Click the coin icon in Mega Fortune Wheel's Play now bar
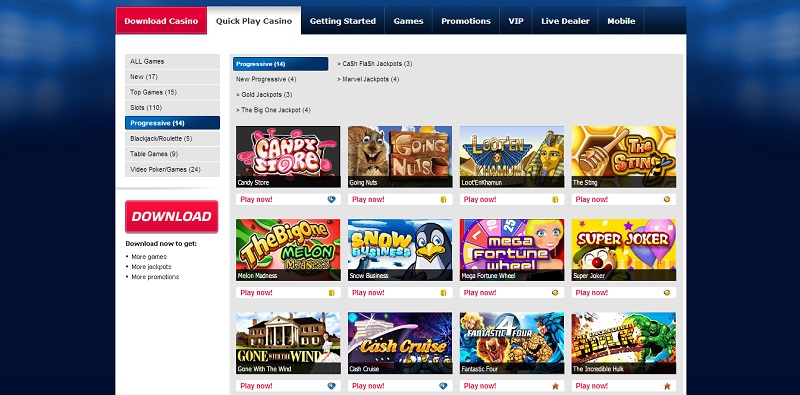This screenshot has height=395, width=800. click(555, 293)
